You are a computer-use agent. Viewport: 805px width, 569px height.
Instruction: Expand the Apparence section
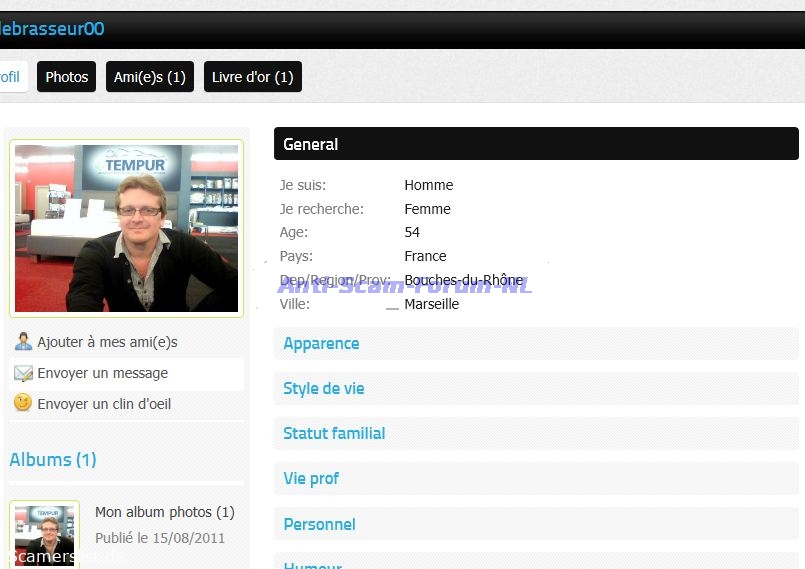[321, 343]
